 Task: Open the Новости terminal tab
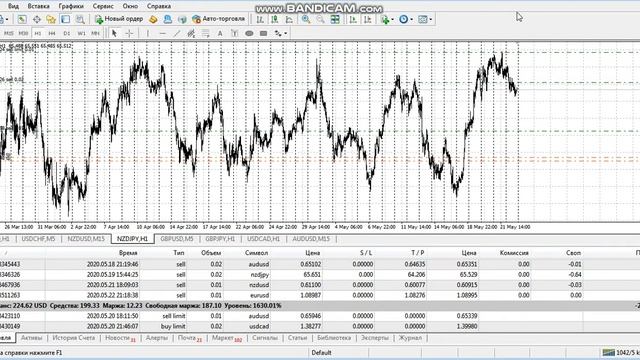pyautogui.click(x=120, y=338)
